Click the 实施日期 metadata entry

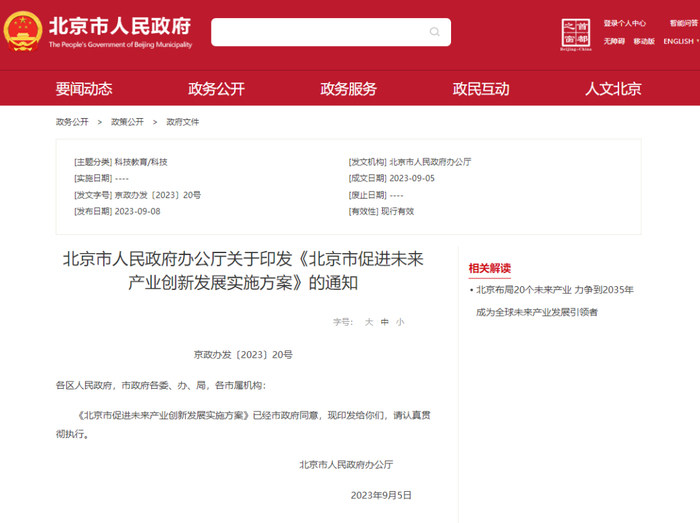tap(101, 178)
